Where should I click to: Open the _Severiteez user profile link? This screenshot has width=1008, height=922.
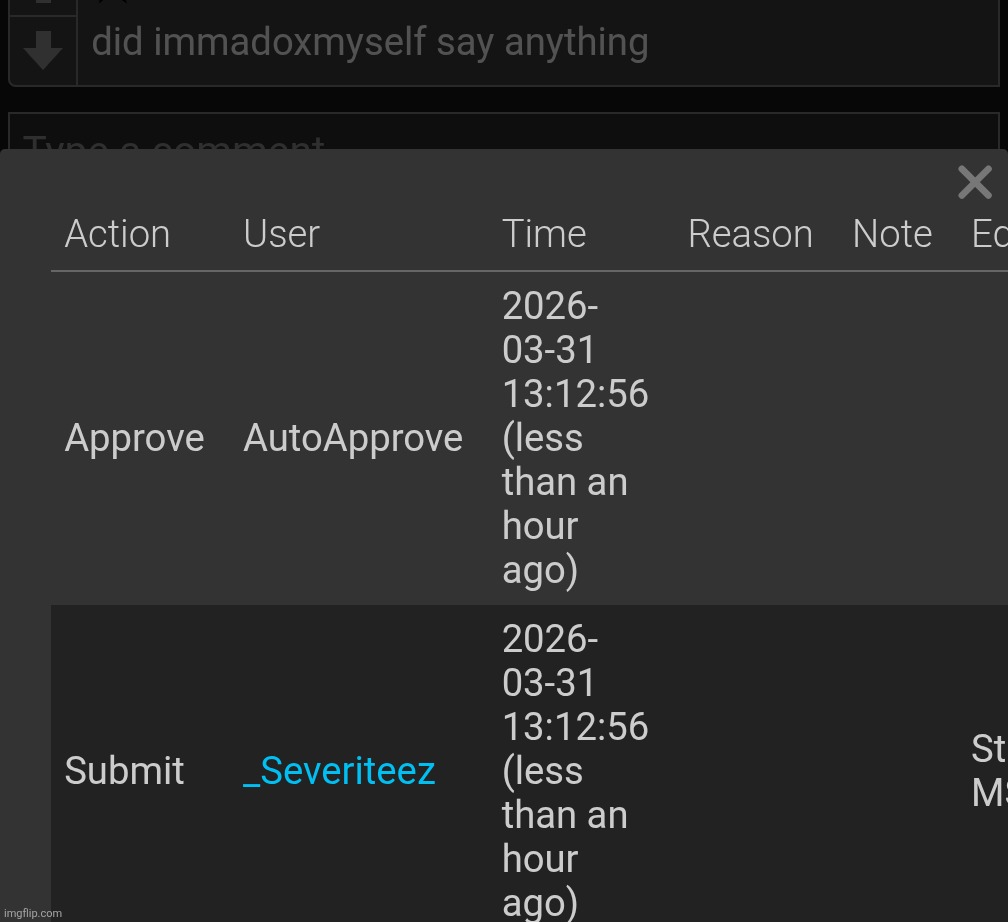click(x=340, y=771)
